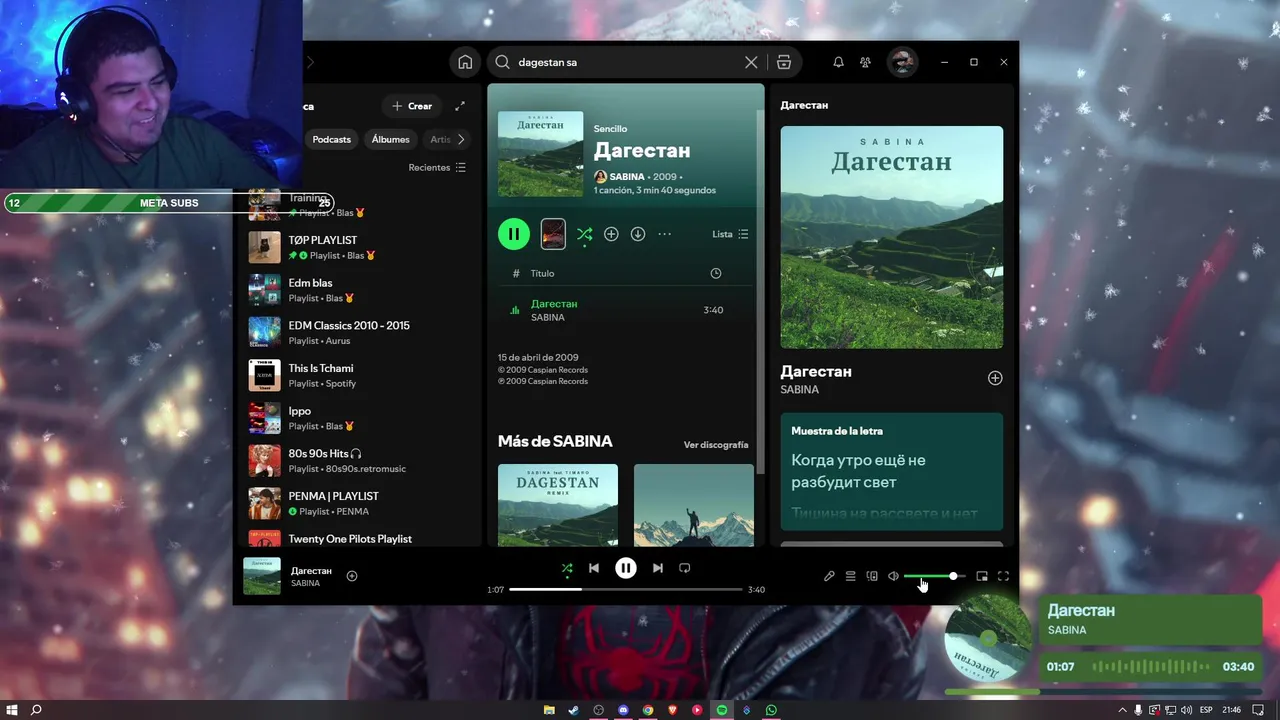Open more options three-dot menu for album

point(664,234)
